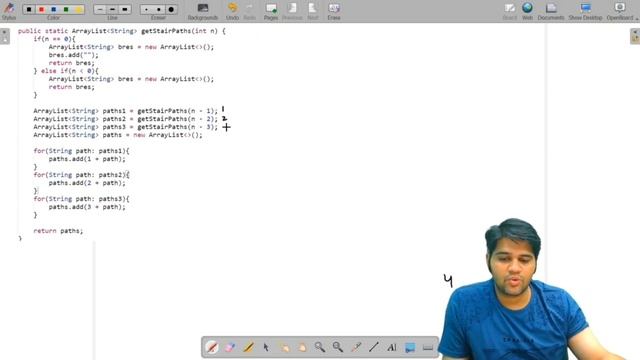Select the Highlighter tool in stylus palette

(248, 347)
